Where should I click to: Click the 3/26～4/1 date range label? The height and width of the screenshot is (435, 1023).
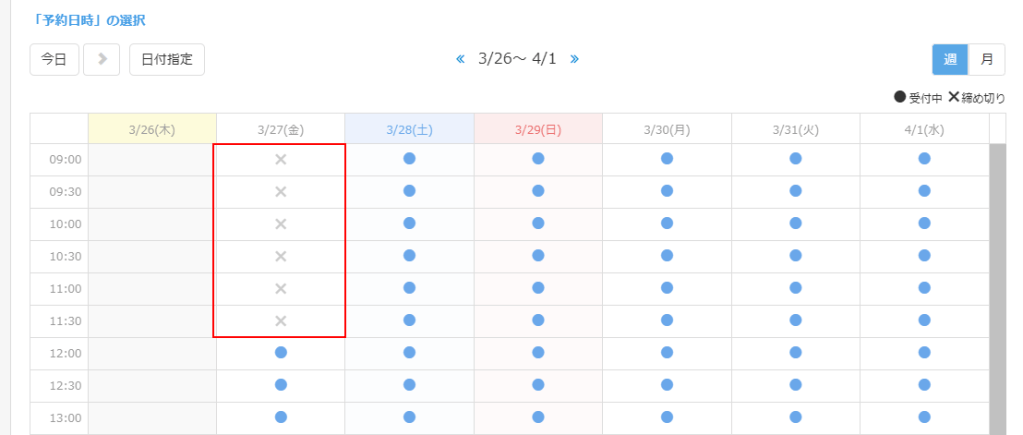(517, 59)
